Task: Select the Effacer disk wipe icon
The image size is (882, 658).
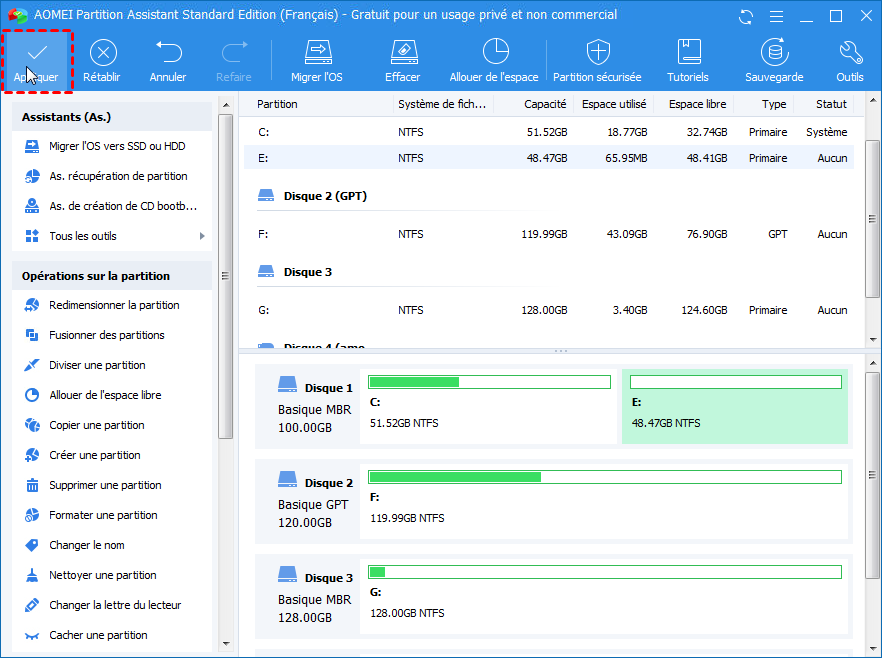Action: [402, 54]
